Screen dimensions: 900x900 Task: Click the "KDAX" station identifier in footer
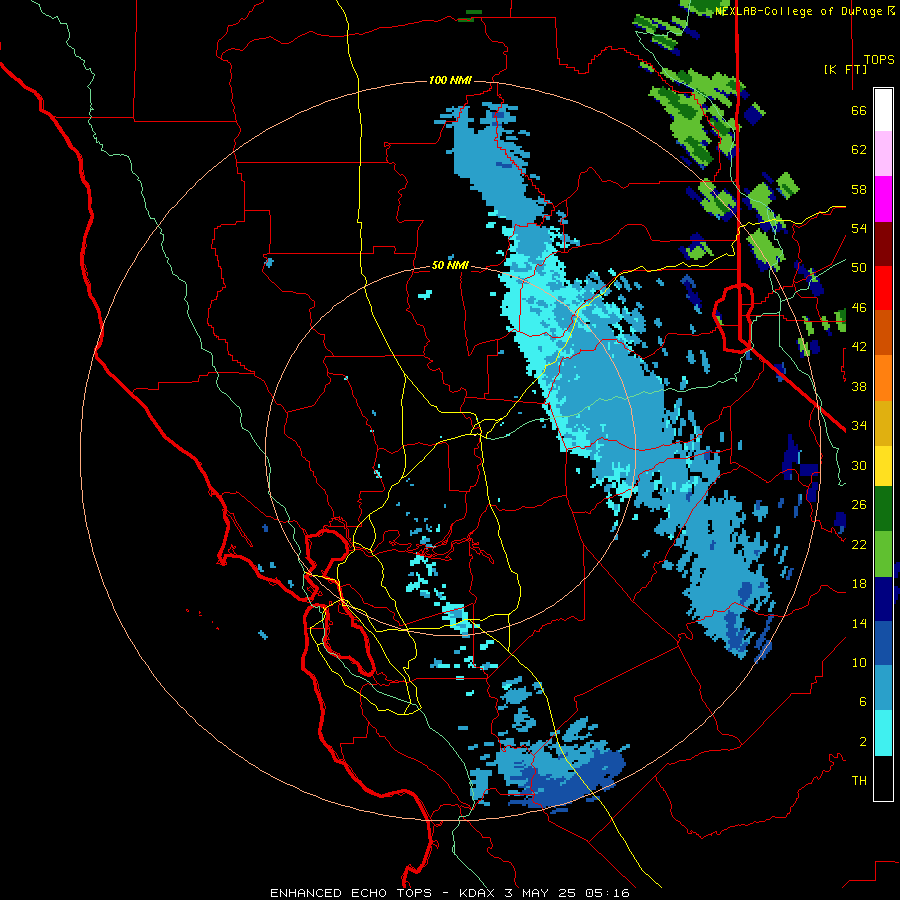479,893
